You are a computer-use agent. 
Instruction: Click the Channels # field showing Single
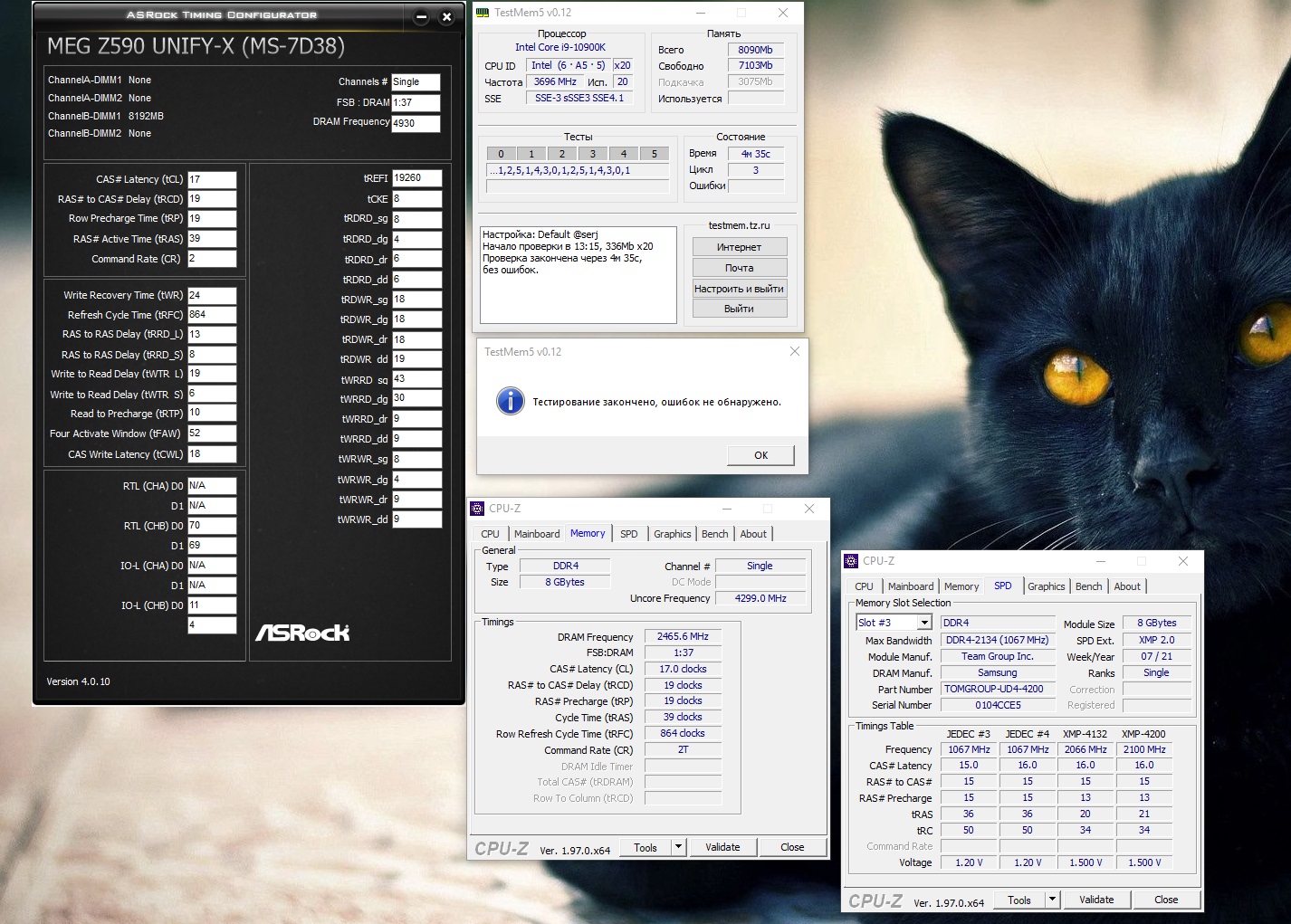click(416, 81)
